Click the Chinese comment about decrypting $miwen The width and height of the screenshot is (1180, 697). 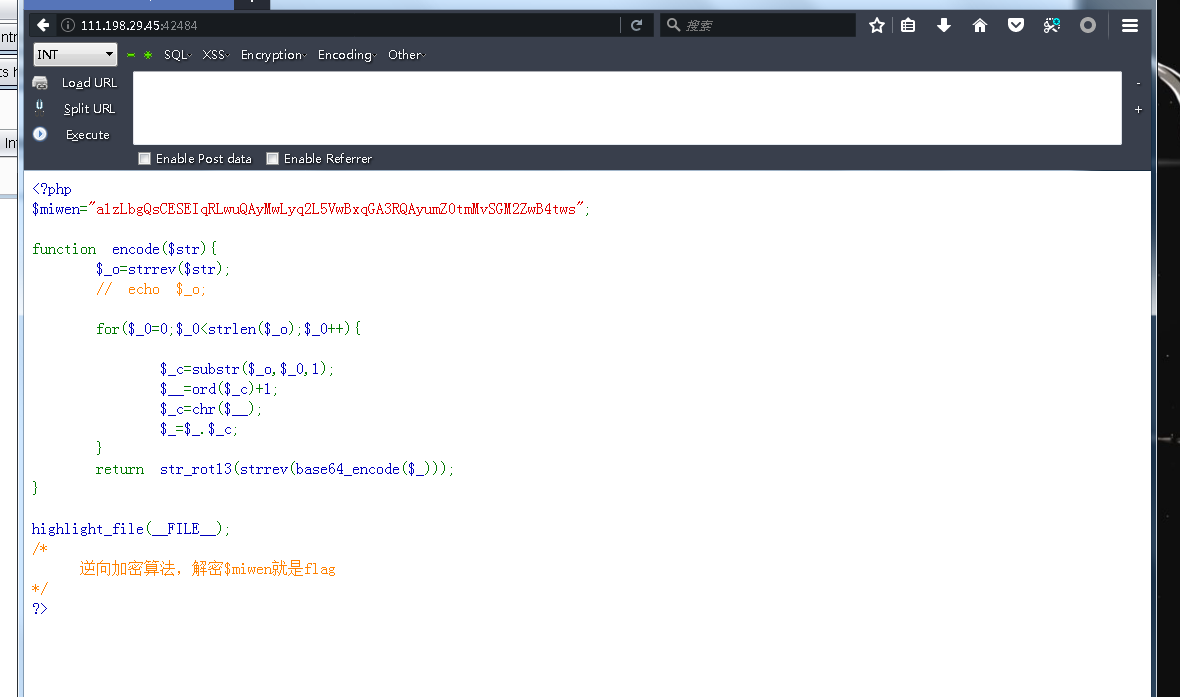(x=208, y=568)
